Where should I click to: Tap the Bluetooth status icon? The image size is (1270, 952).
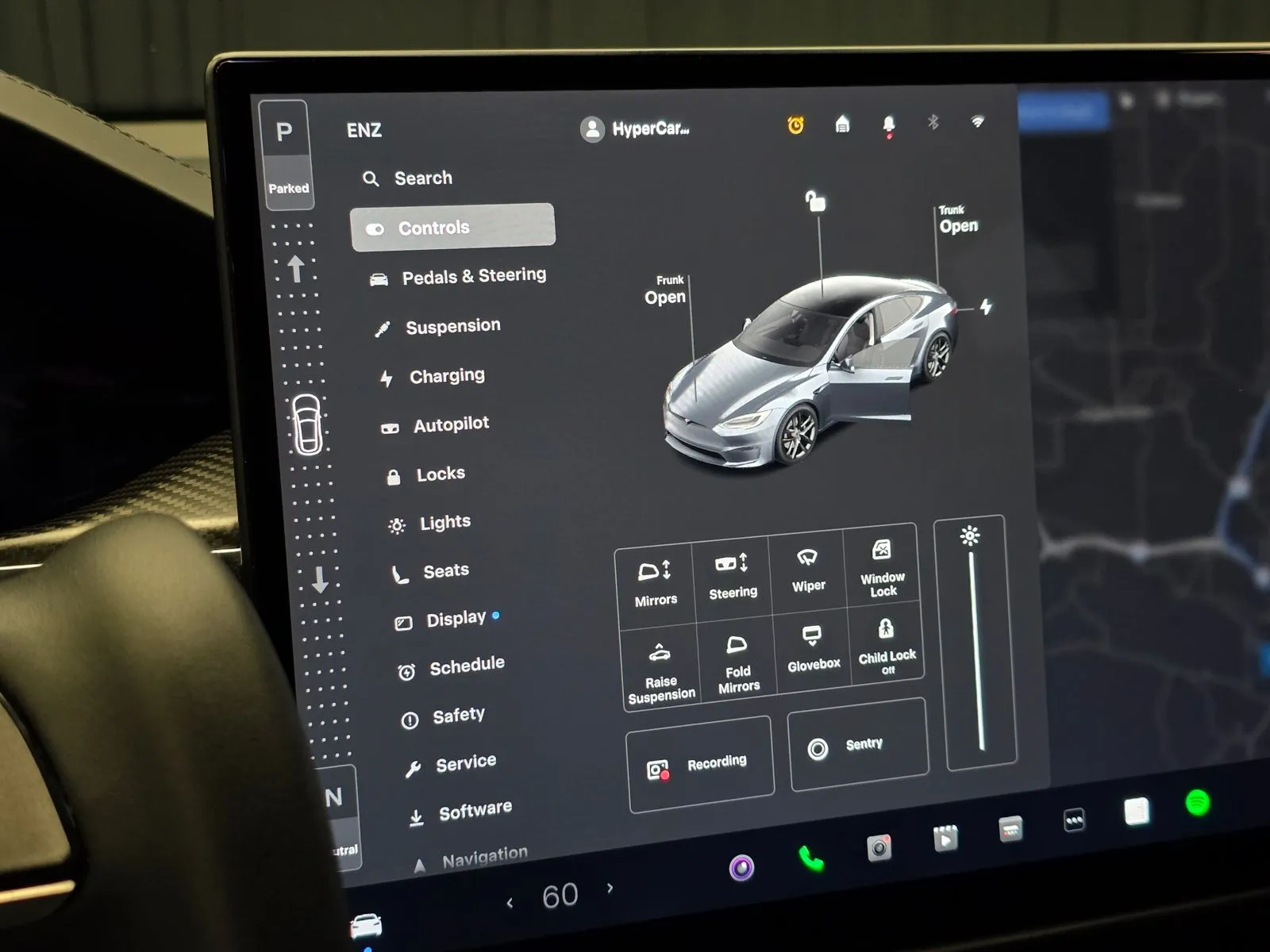(x=933, y=122)
